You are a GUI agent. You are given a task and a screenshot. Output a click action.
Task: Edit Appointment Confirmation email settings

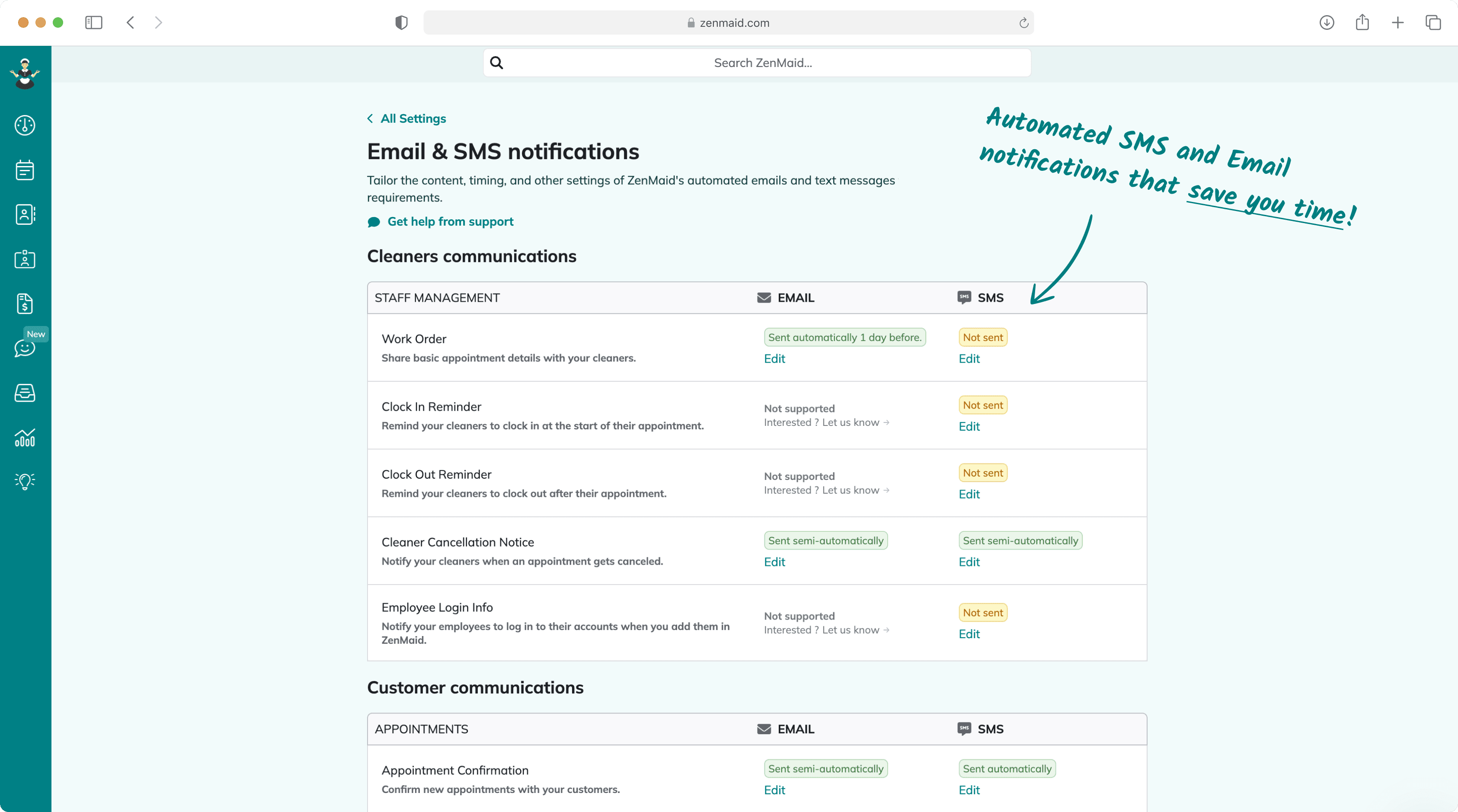point(774,790)
